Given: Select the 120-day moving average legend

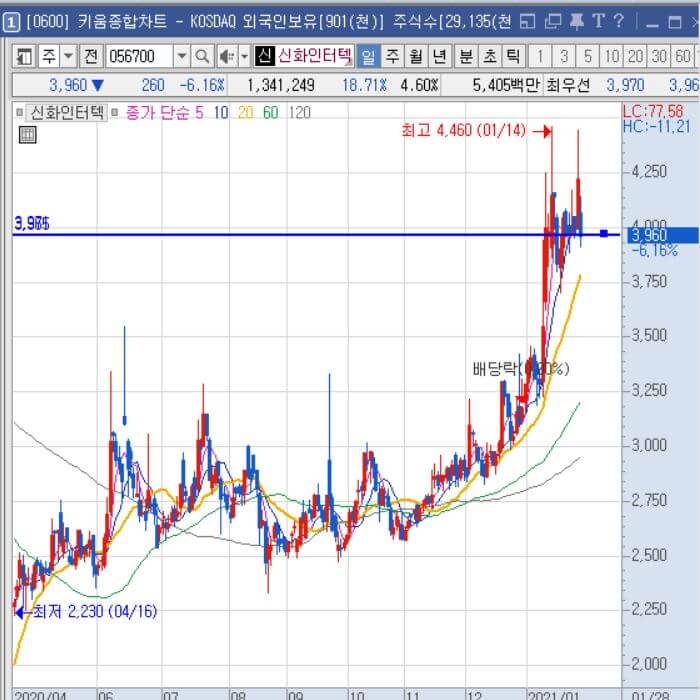Looking at the screenshot, I should (x=299, y=112).
